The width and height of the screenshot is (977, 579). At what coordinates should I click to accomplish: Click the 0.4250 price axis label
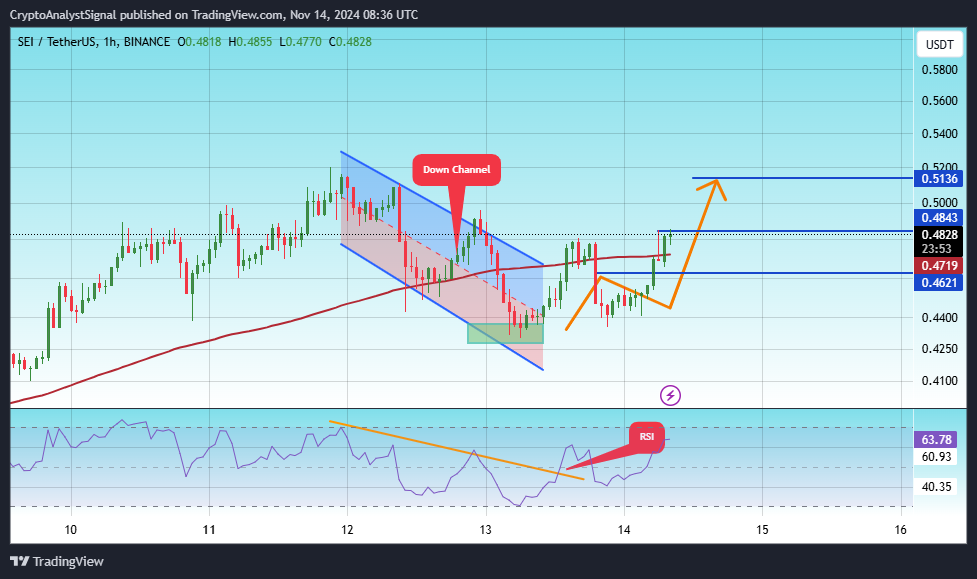[940, 348]
